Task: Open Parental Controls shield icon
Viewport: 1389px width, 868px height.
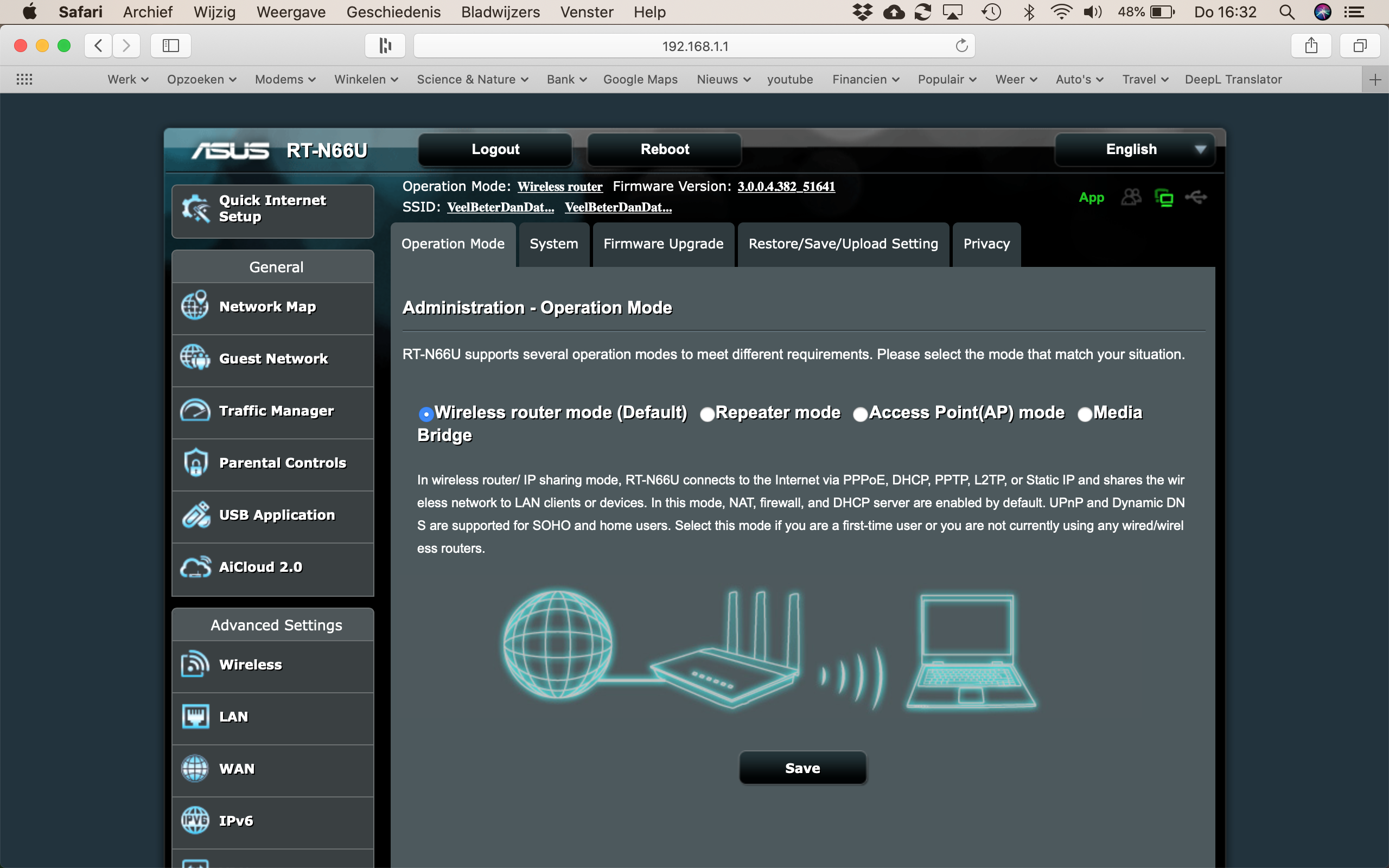Action: [x=195, y=462]
